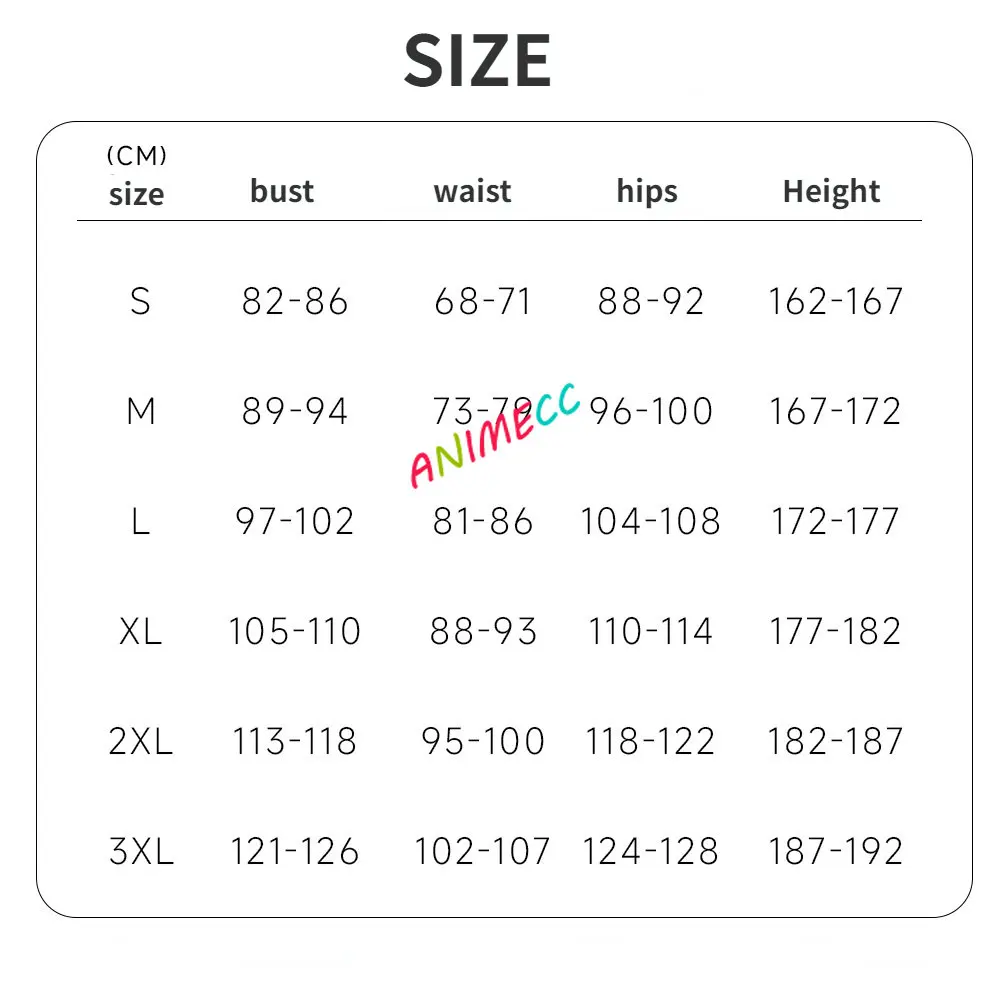Click bust value 82-86

tap(295, 301)
